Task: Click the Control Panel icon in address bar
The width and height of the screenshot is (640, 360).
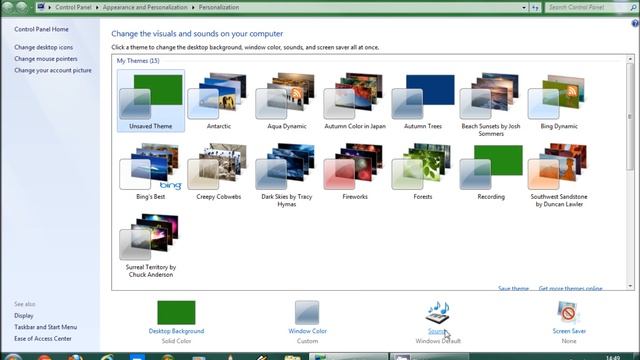Action: pos(41,7)
